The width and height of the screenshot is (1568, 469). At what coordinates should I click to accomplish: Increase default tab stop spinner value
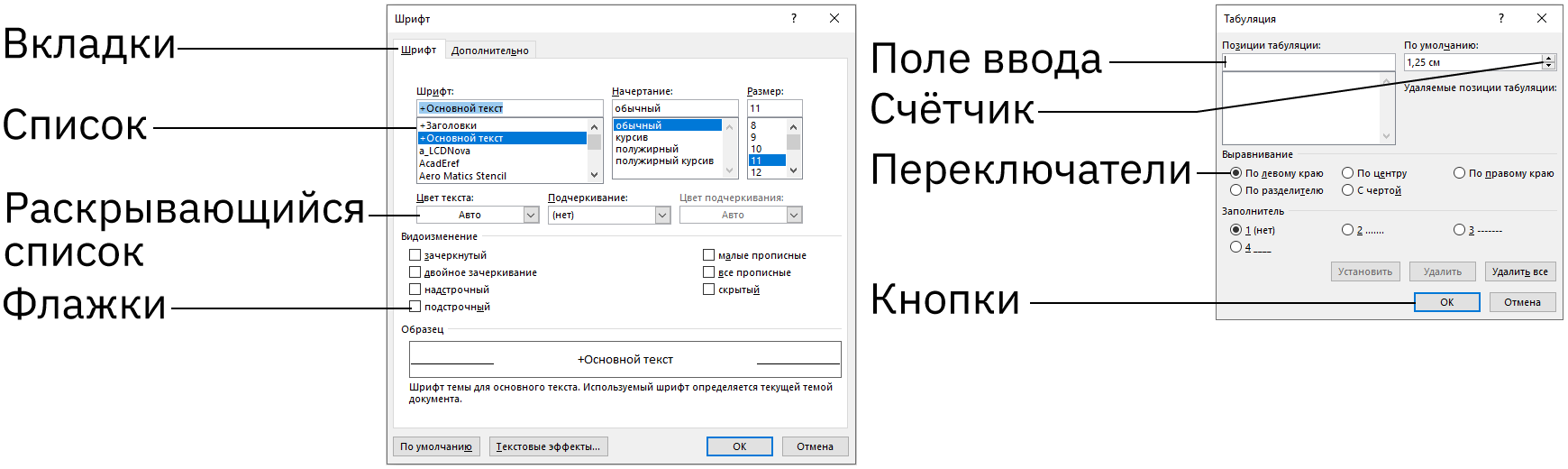pos(1548,59)
